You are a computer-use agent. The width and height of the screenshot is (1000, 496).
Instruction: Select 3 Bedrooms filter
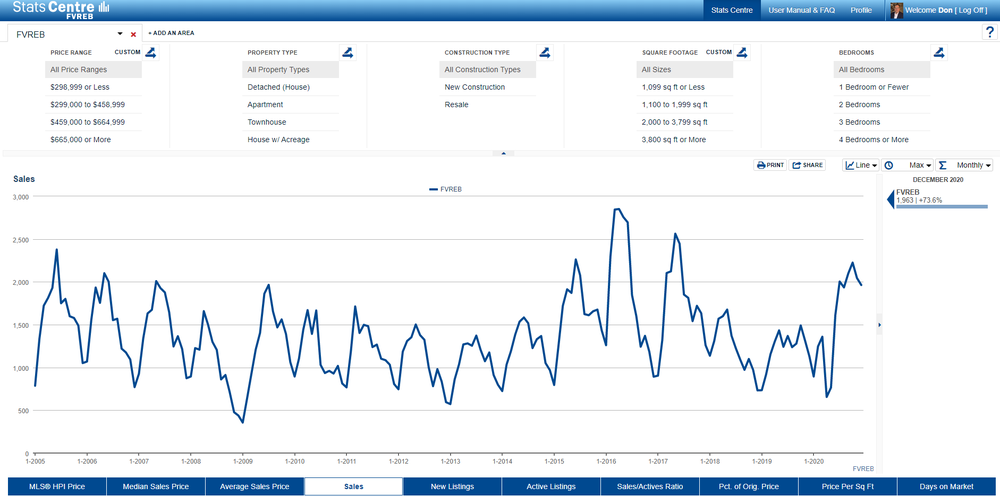[x=882, y=122]
